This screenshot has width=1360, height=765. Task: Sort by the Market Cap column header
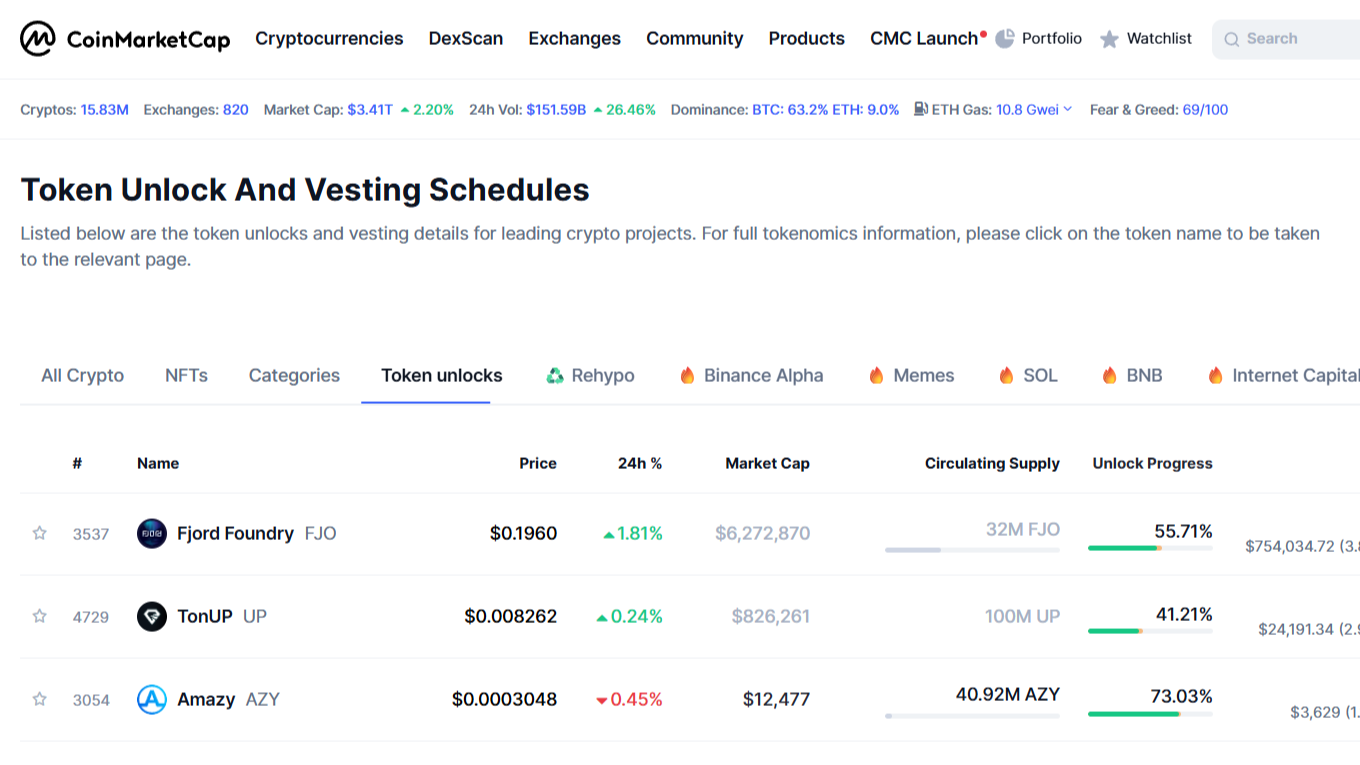pyautogui.click(x=768, y=463)
